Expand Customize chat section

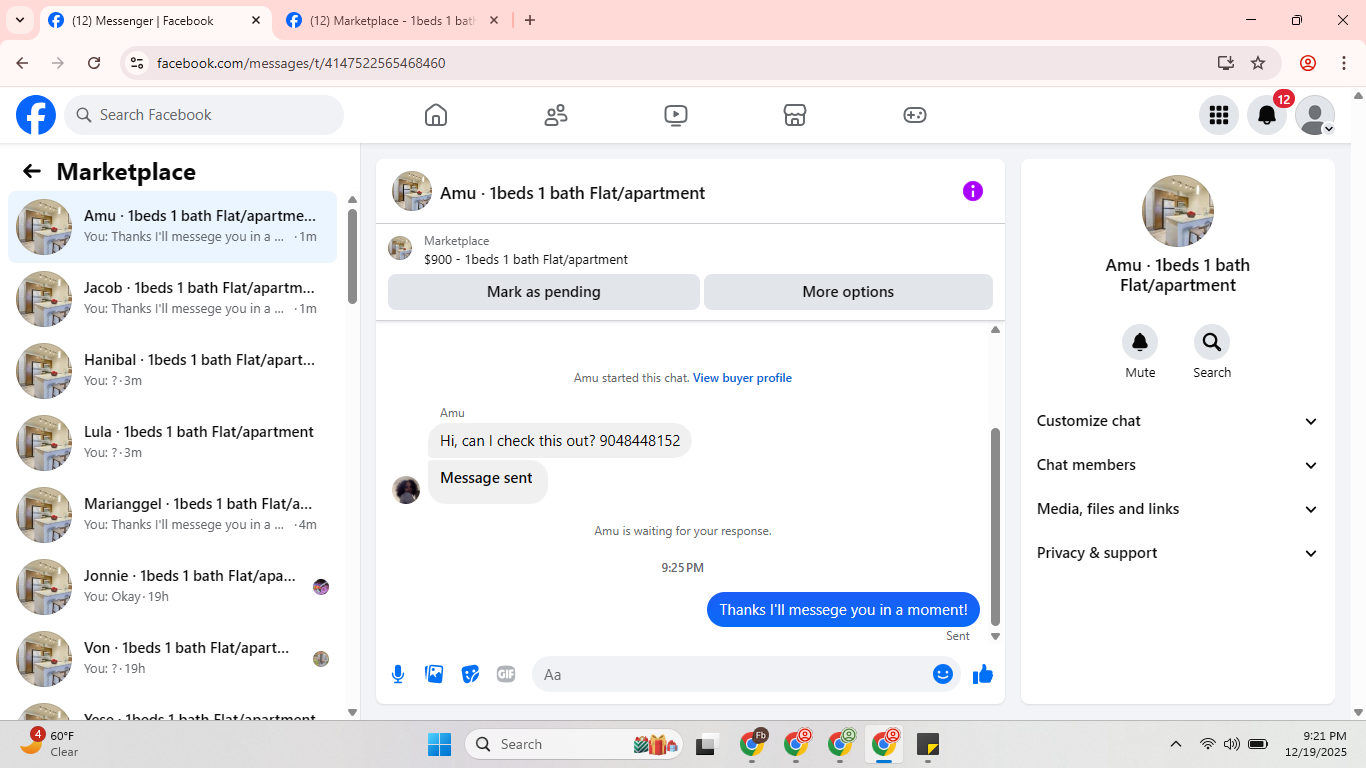point(1178,421)
